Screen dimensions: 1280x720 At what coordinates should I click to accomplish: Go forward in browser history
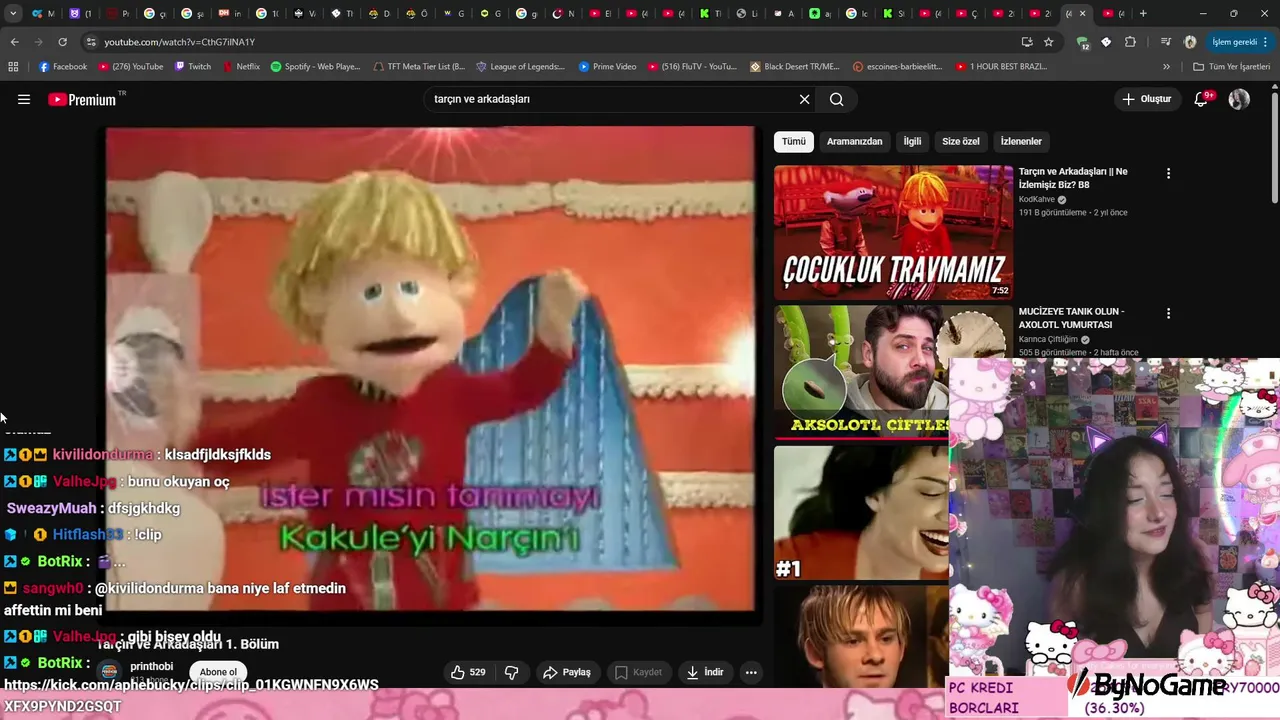[x=38, y=42]
